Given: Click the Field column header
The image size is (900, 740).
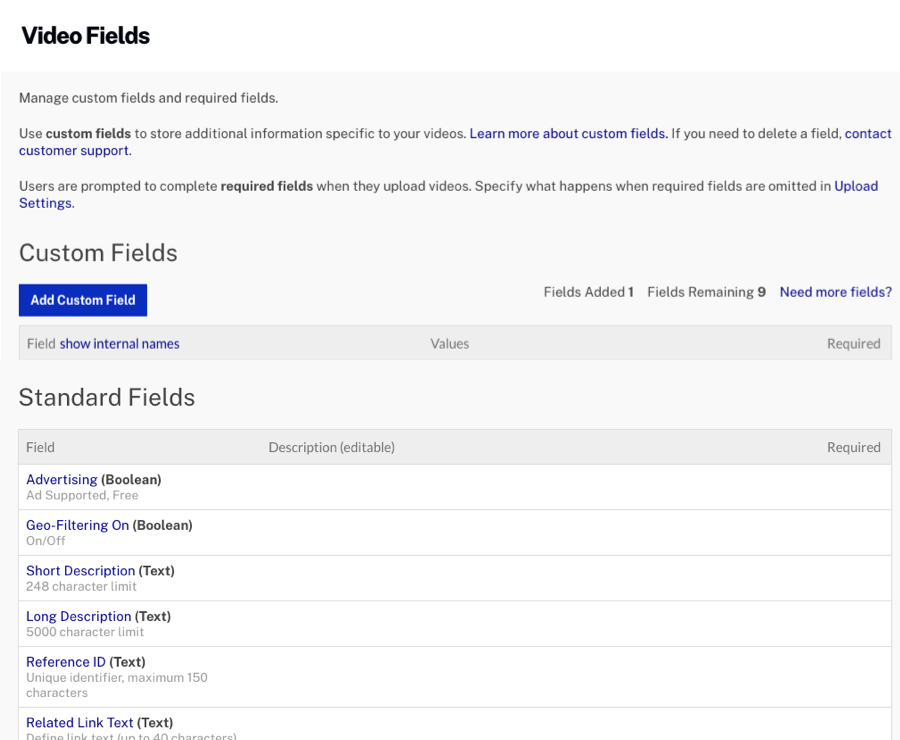Looking at the screenshot, I should point(39,447).
